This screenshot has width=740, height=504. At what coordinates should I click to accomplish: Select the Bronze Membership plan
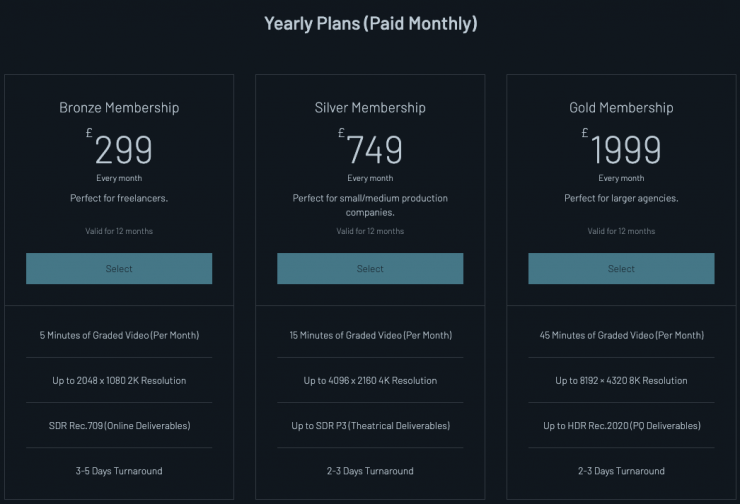click(119, 268)
